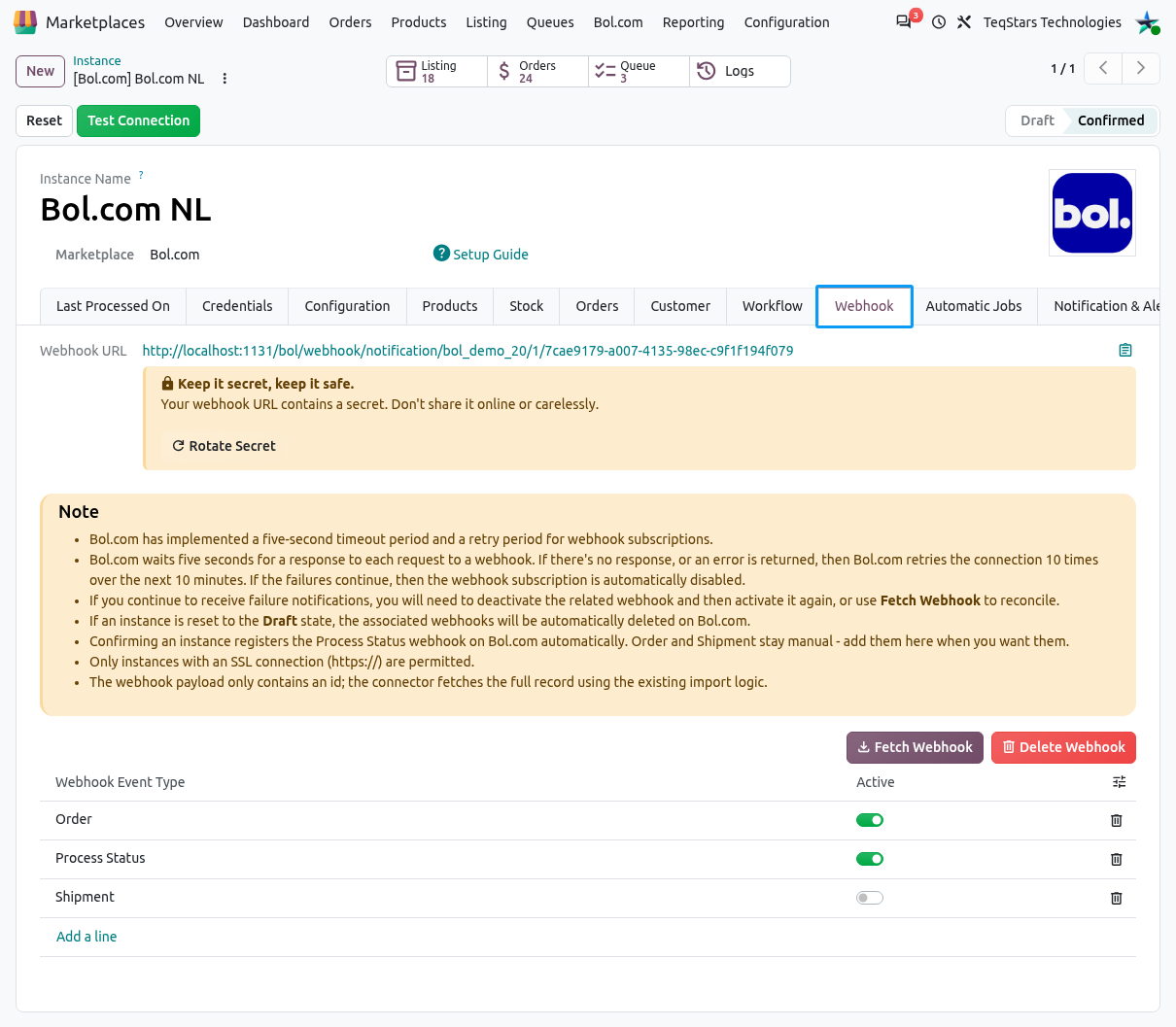Sort by the Active column header
This screenshot has width=1176, height=1027.
click(x=876, y=782)
